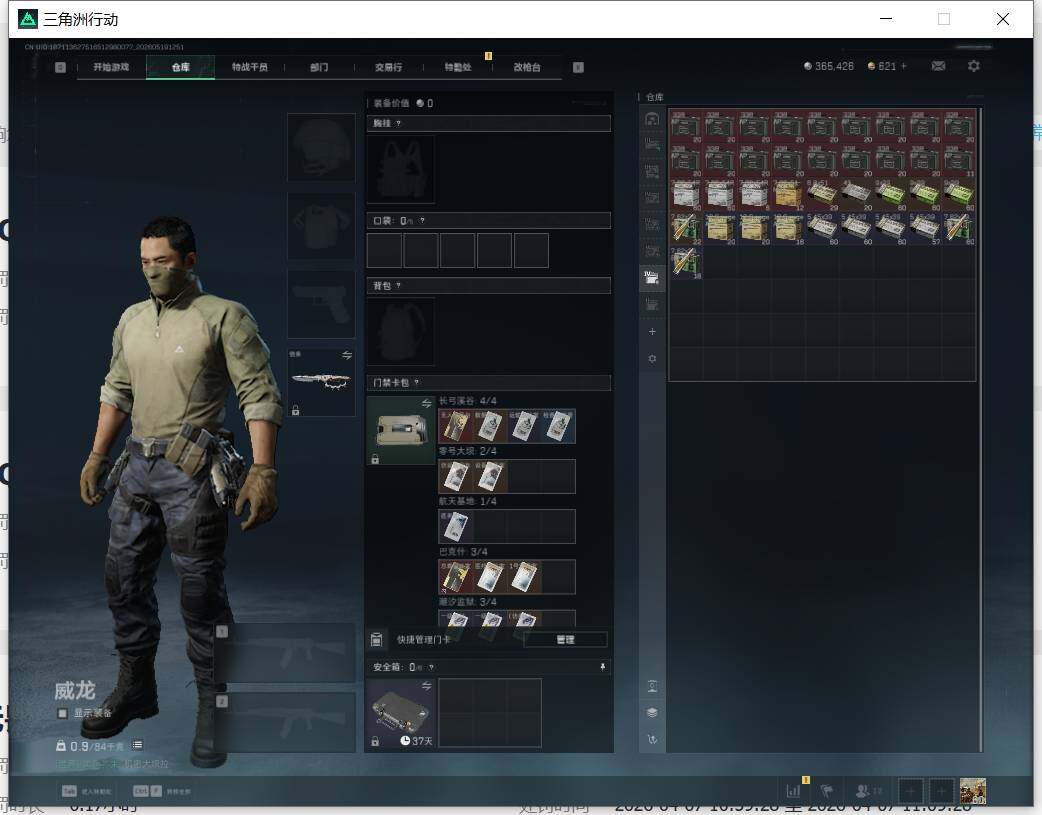This screenshot has height=815, width=1042.
Task: Select the empty body armor slot
Action: tap(321, 227)
